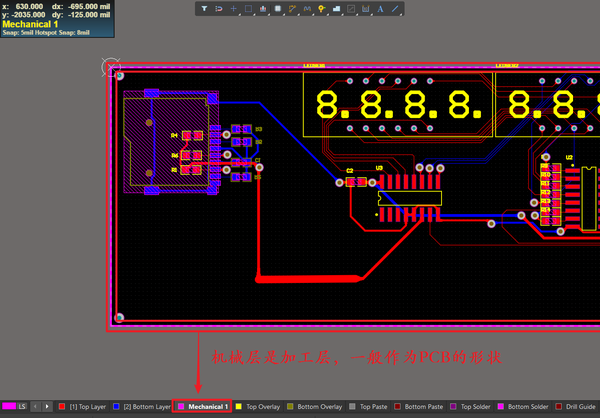This screenshot has height=418, width=600.
Task: Select the Move objects cross tool
Action: (233, 9)
